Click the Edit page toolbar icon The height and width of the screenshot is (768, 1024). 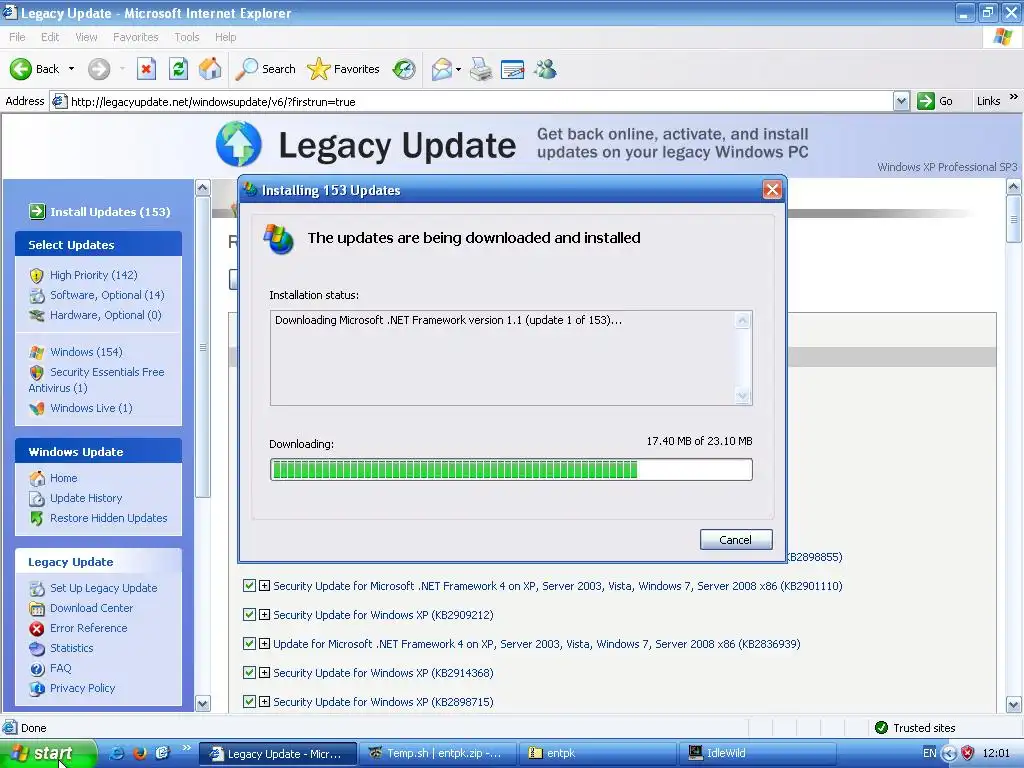(x=512, y=69)
